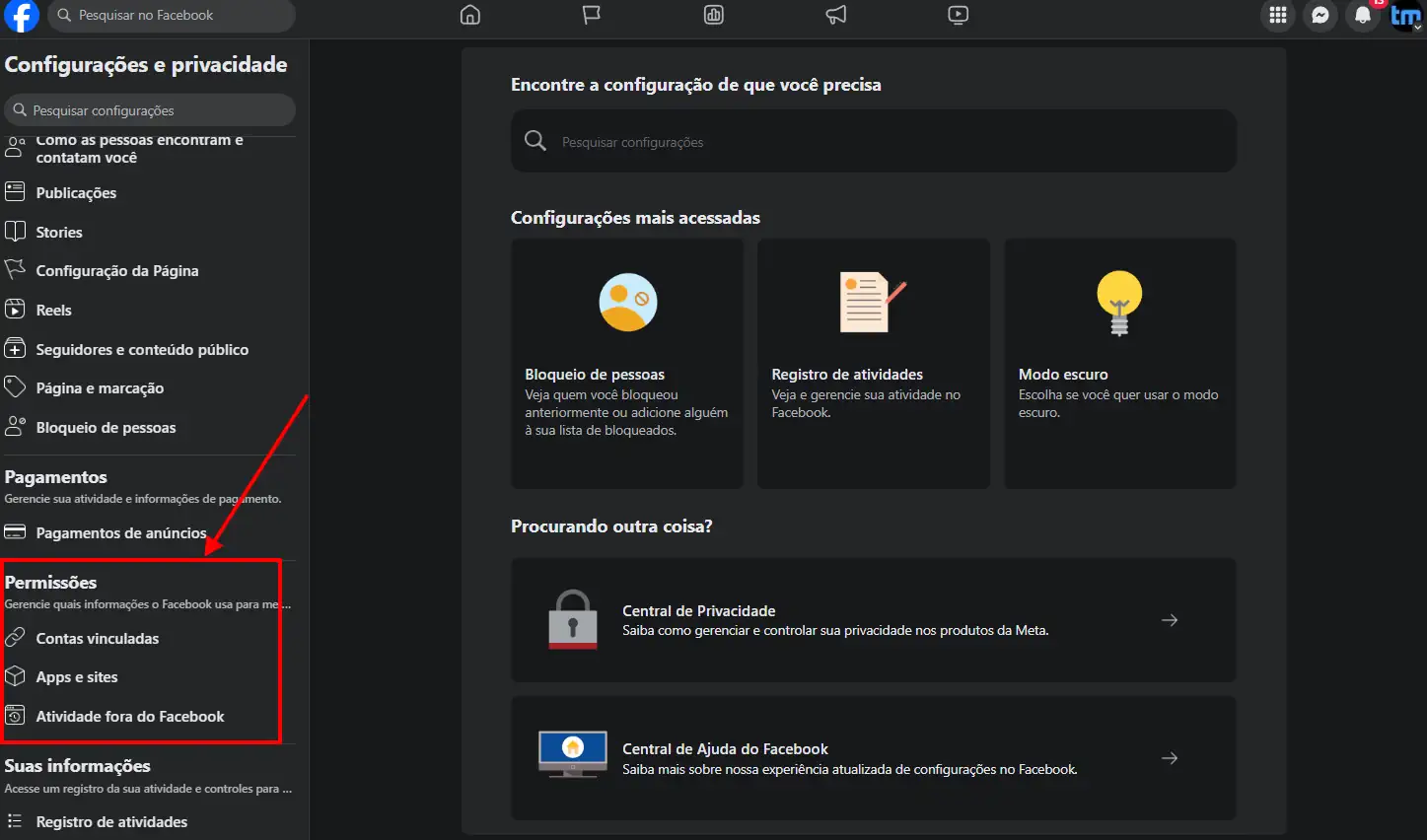
Task: Click the Stories book icon
Action: tap(15, 231)
